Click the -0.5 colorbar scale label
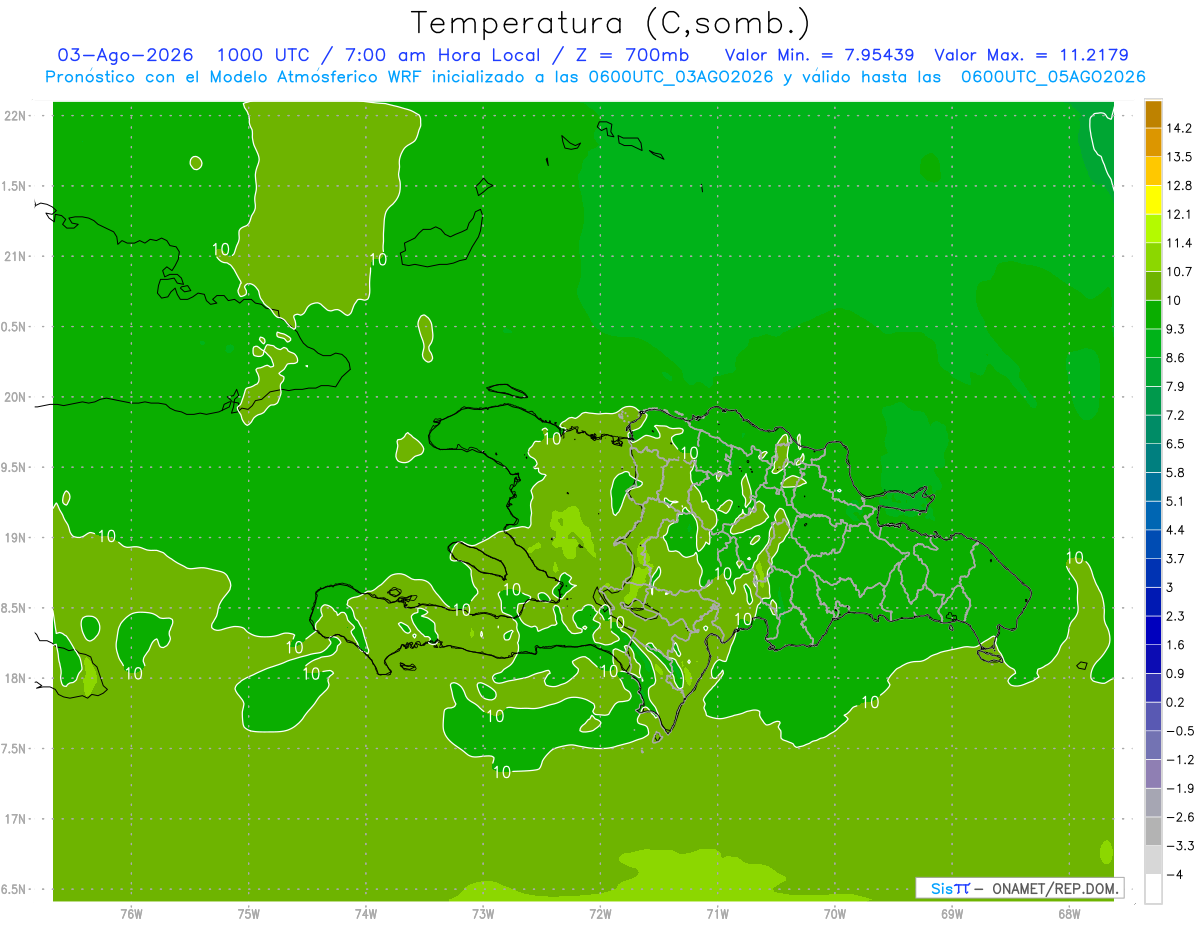1200x927 pixels. (x=1180, y=731)
